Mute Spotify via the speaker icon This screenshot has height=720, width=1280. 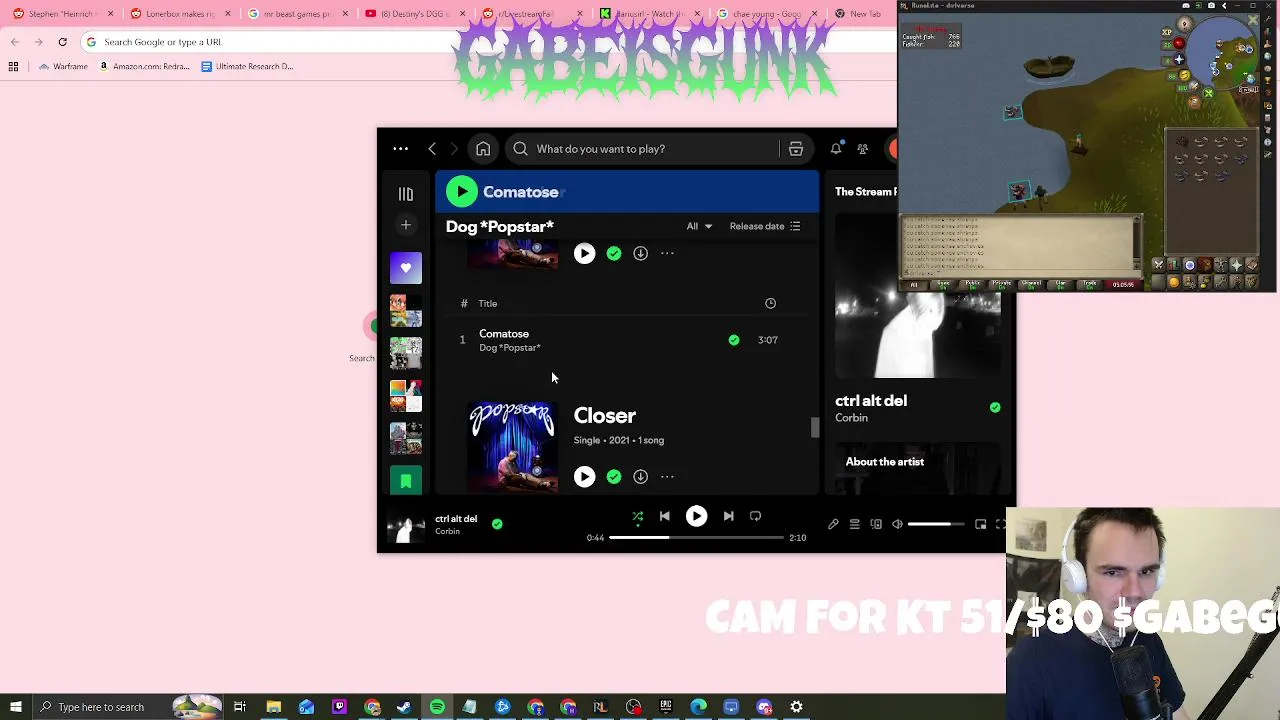coord(897,524)
